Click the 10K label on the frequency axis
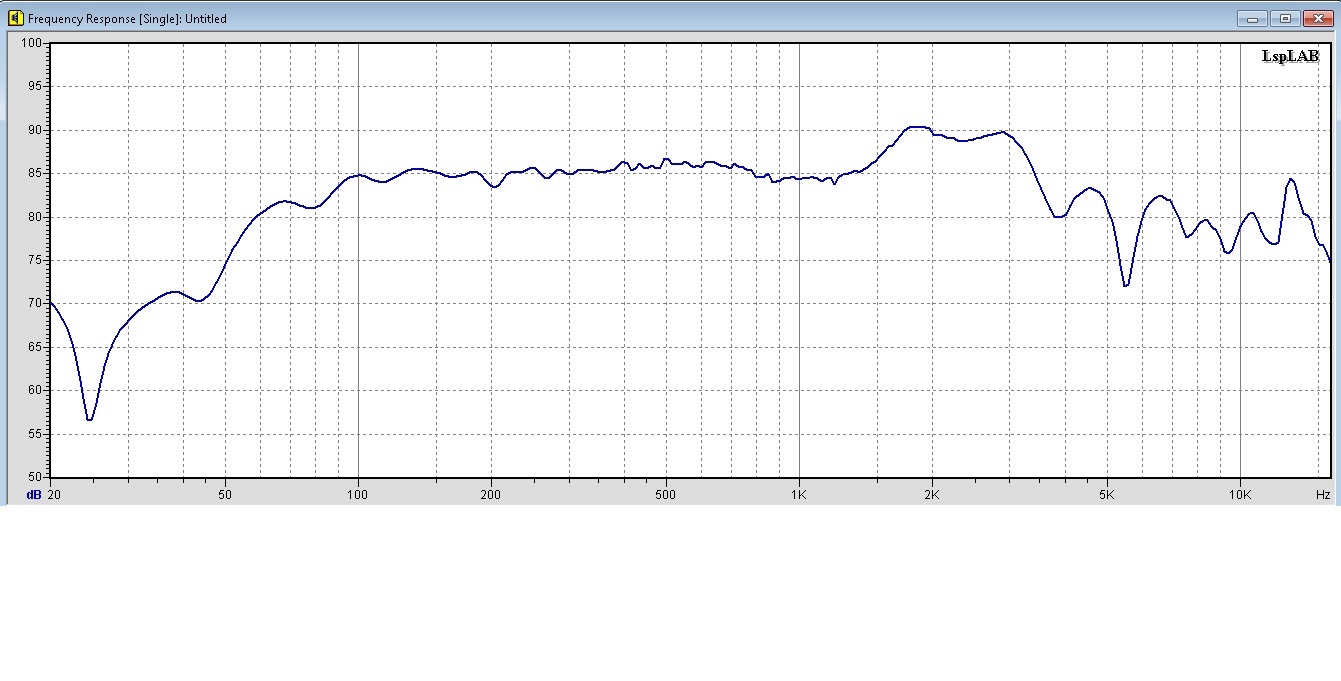The width and height of the screenshot is (1341, 681). tap(1240, 495)
